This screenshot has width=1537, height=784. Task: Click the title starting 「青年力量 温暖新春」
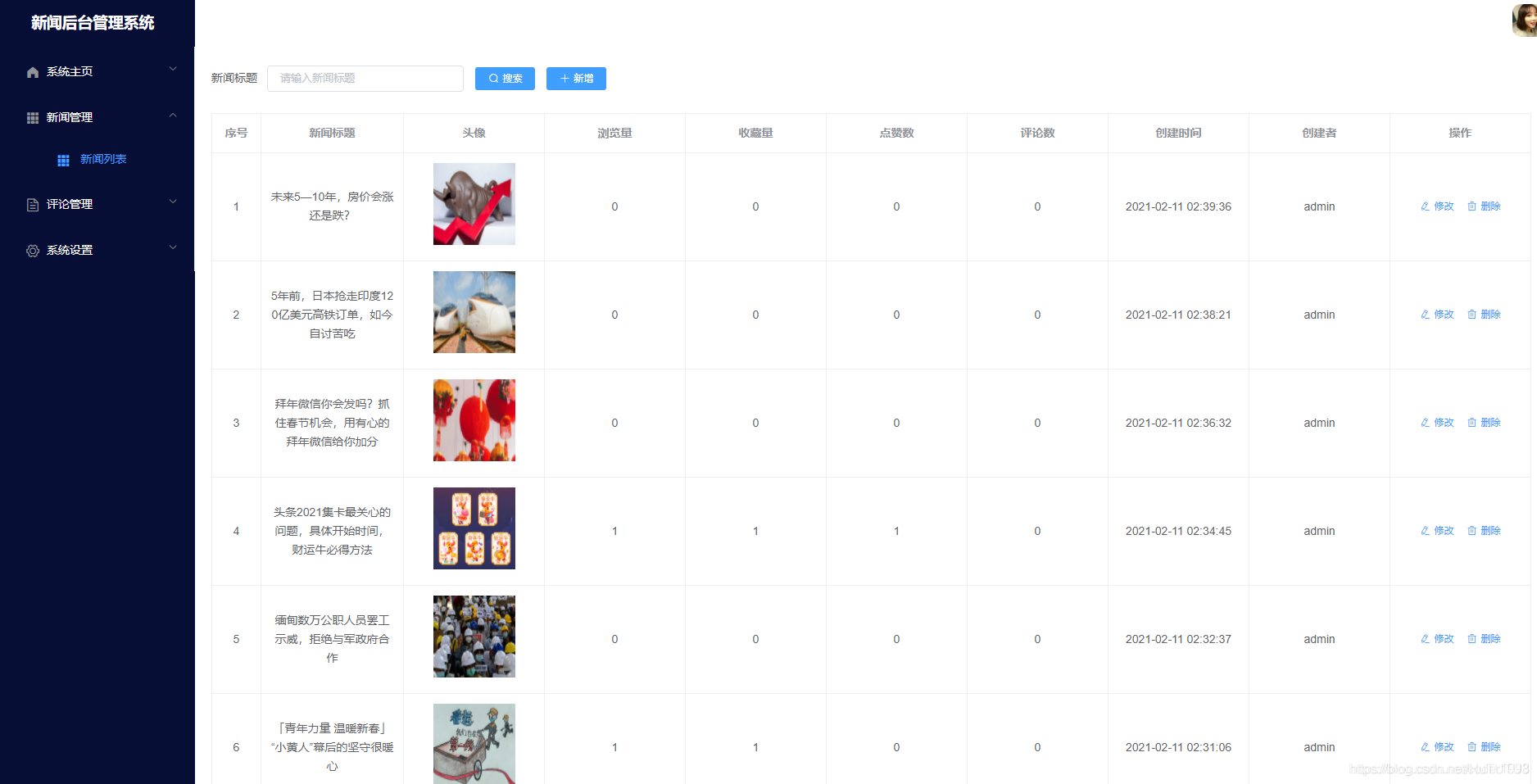tap(332, 747)
